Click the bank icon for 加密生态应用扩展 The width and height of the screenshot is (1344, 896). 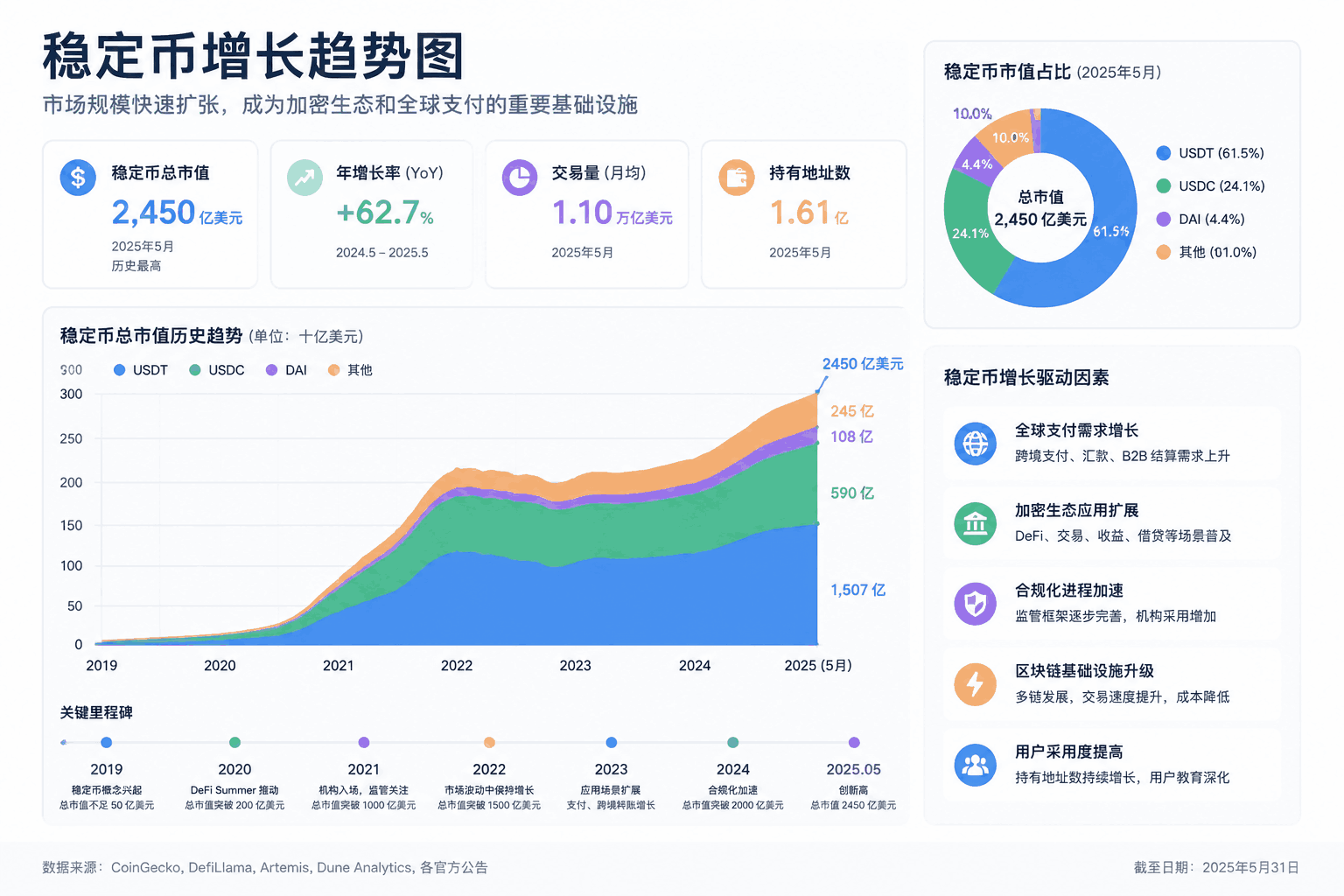pos(976,523)
